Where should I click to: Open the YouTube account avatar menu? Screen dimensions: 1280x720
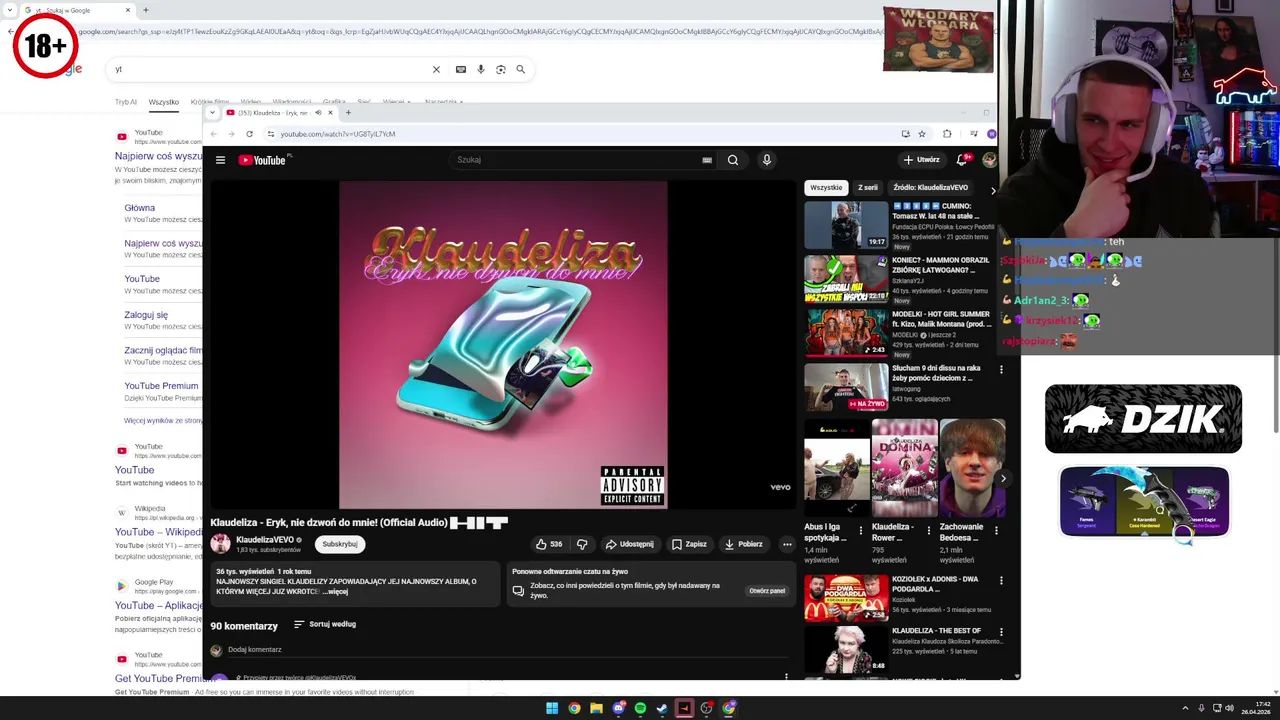[x=989, y=160]
